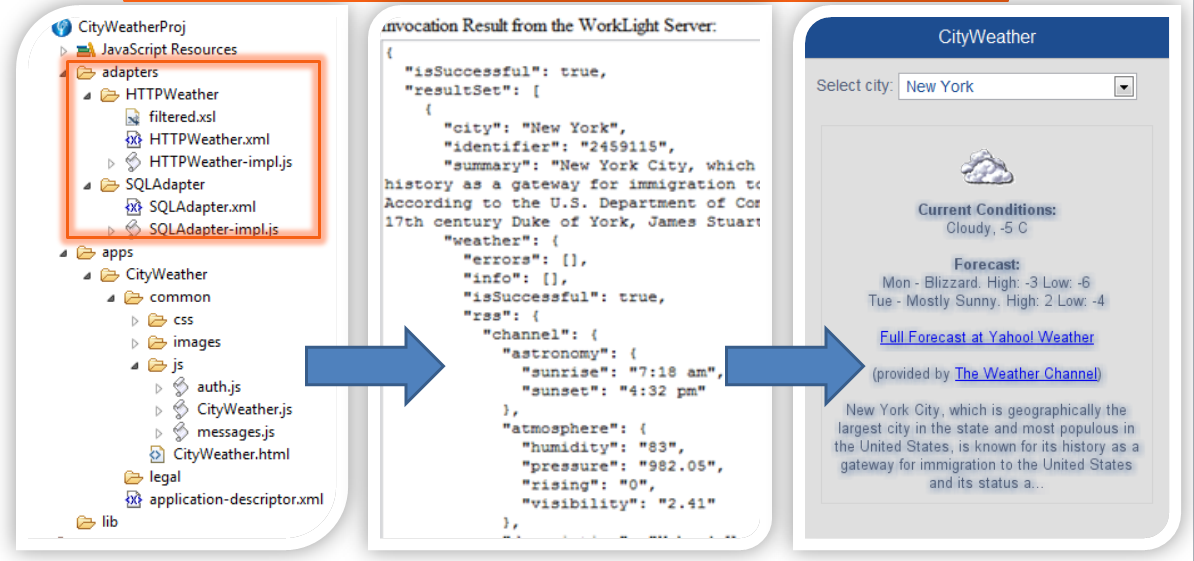Click the "visibility": "2.41" JSON line
Image resolution: width=1194 pixels, height=561 pixels.
[x=618, y=503]
